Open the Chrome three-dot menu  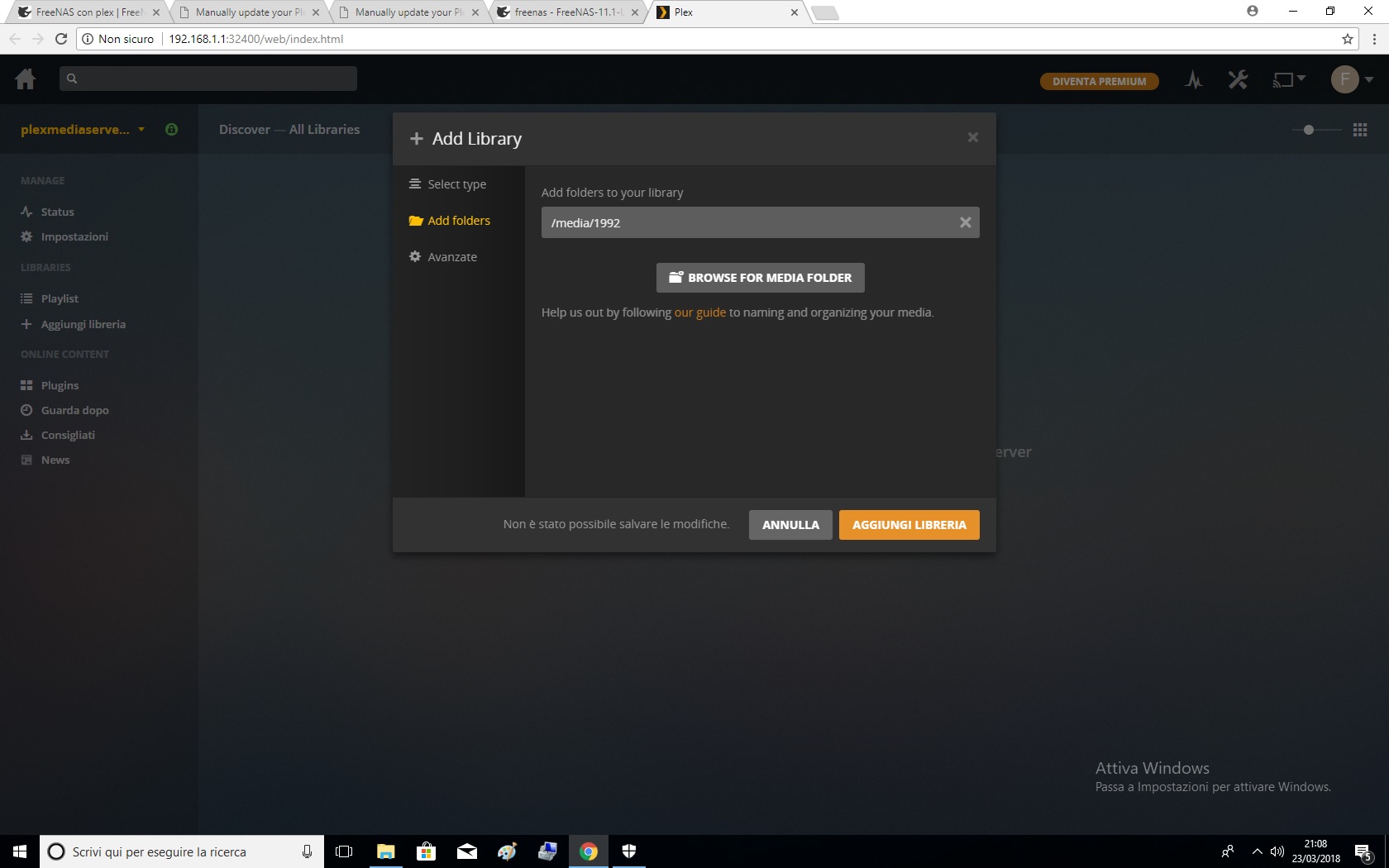1374,39
